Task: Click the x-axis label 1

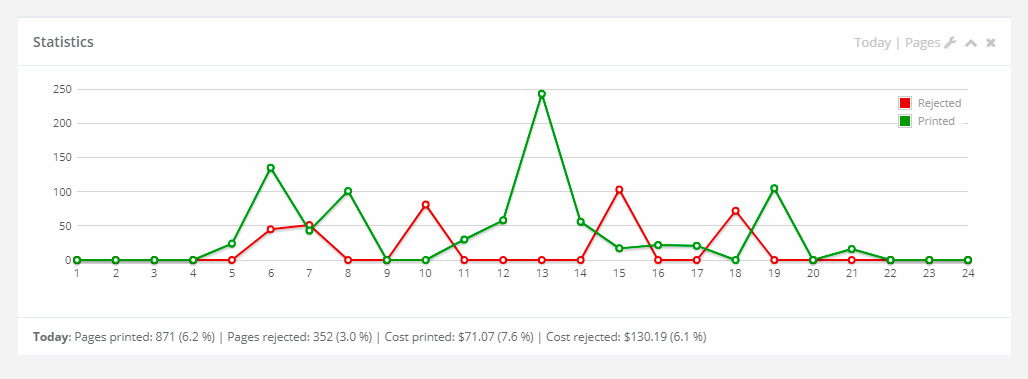Action: coord(77,273)
